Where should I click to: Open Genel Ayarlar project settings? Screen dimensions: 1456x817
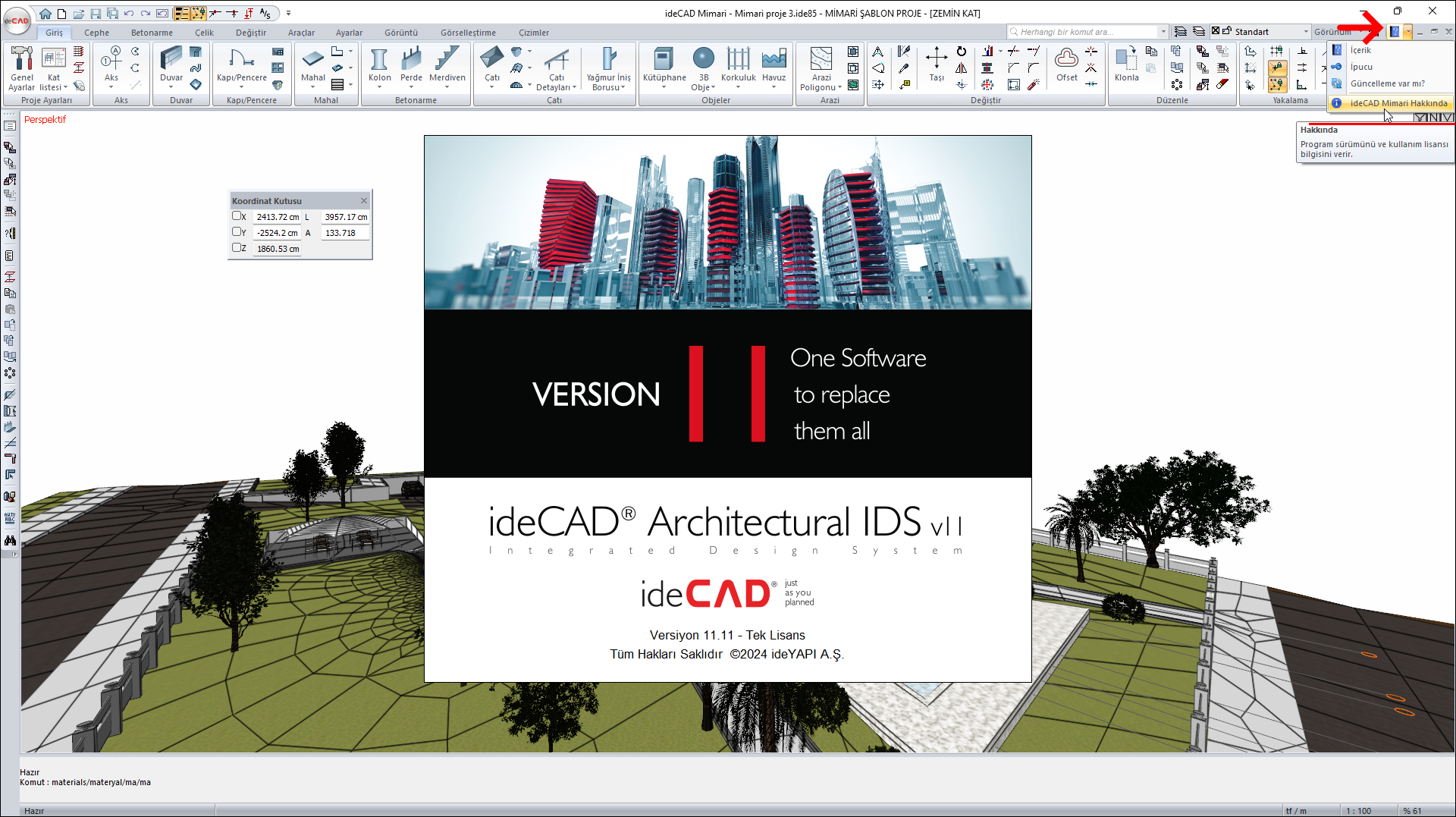[22, 68]
